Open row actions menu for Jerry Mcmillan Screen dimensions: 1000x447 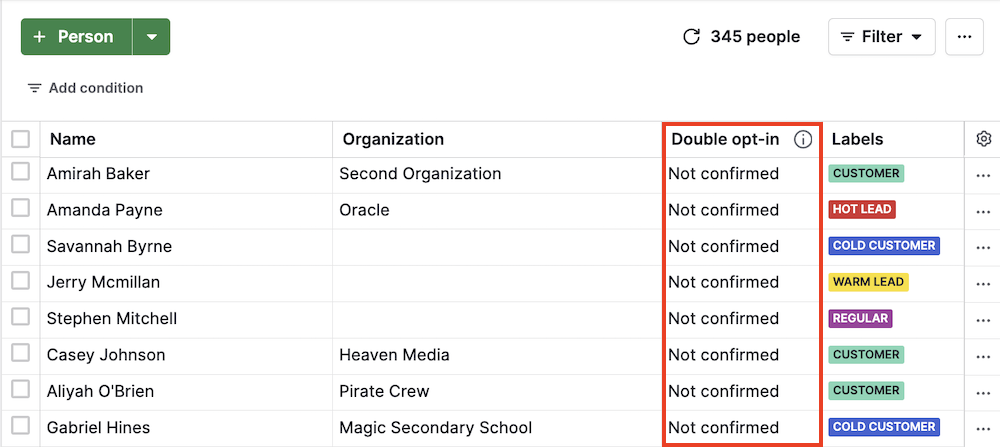click(x=983, y=283)
